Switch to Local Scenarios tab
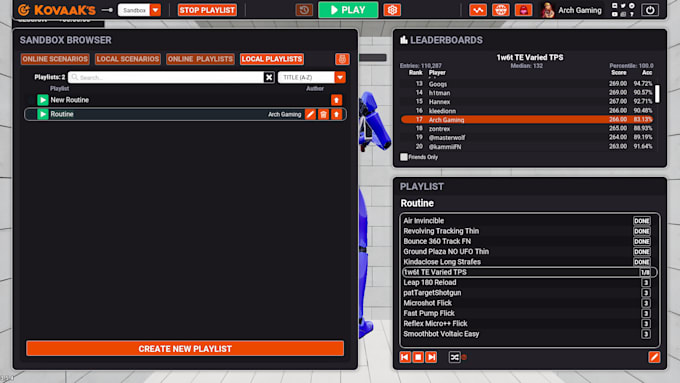 [x=128, y=59]
